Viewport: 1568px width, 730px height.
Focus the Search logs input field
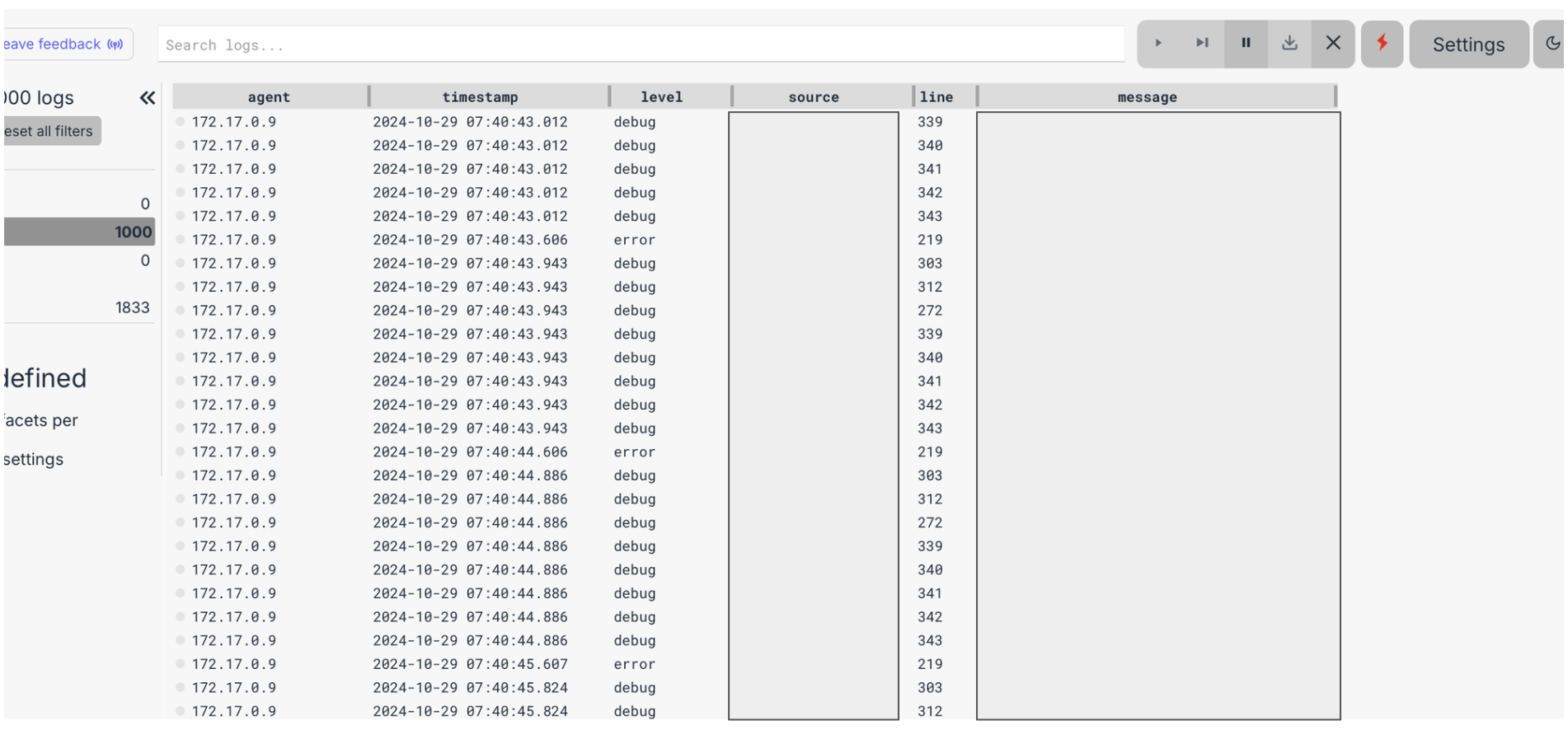(x=641, y=45)
